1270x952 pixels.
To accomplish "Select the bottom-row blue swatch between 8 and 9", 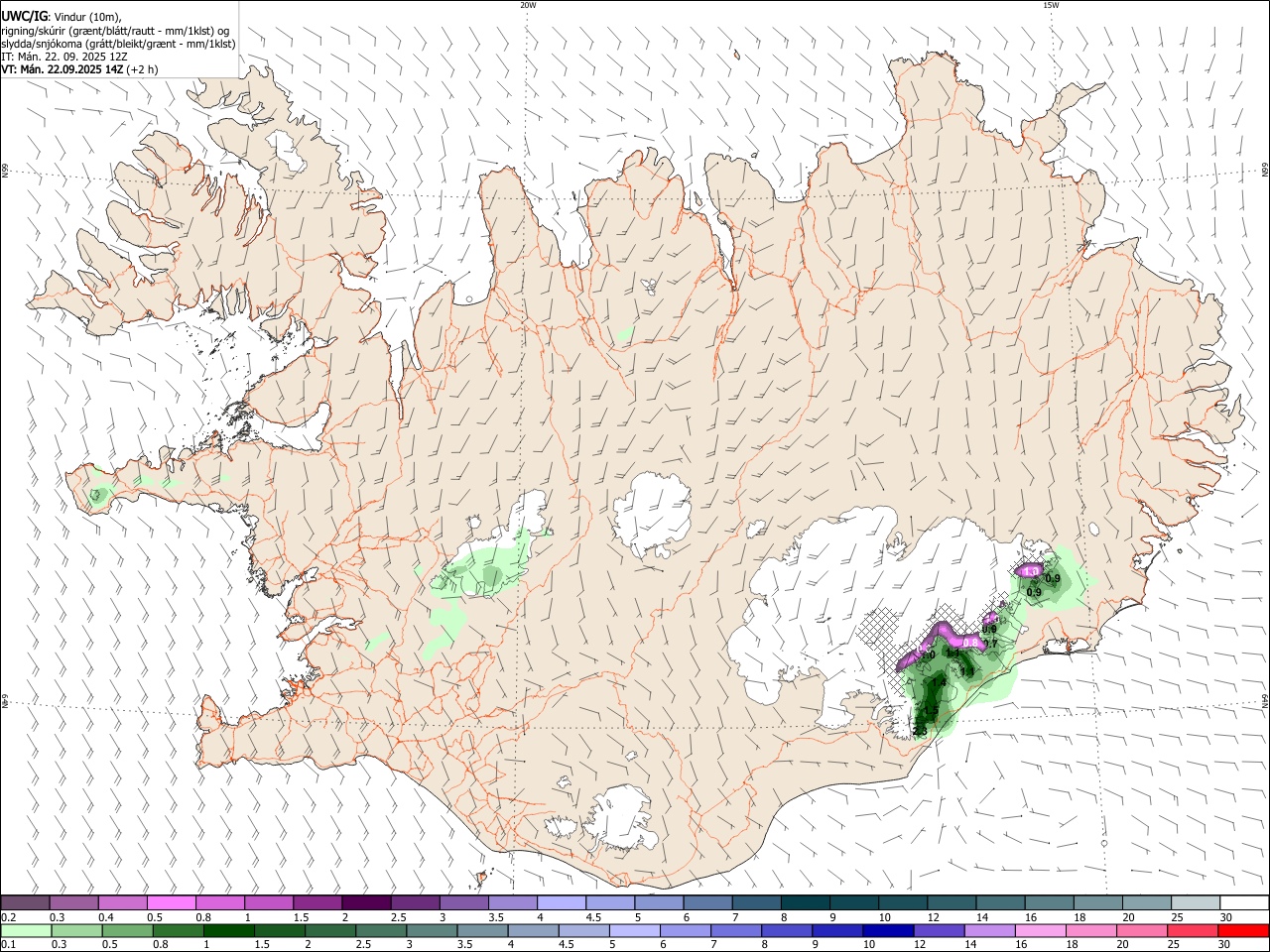I will (x=787, y=931).
